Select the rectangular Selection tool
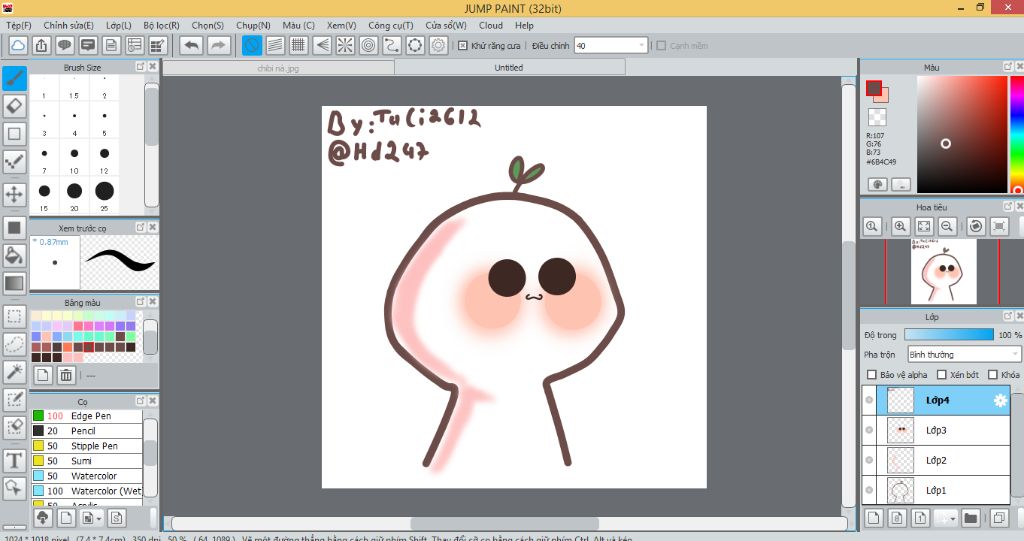The image size is (1024, 541). [14, 317]
